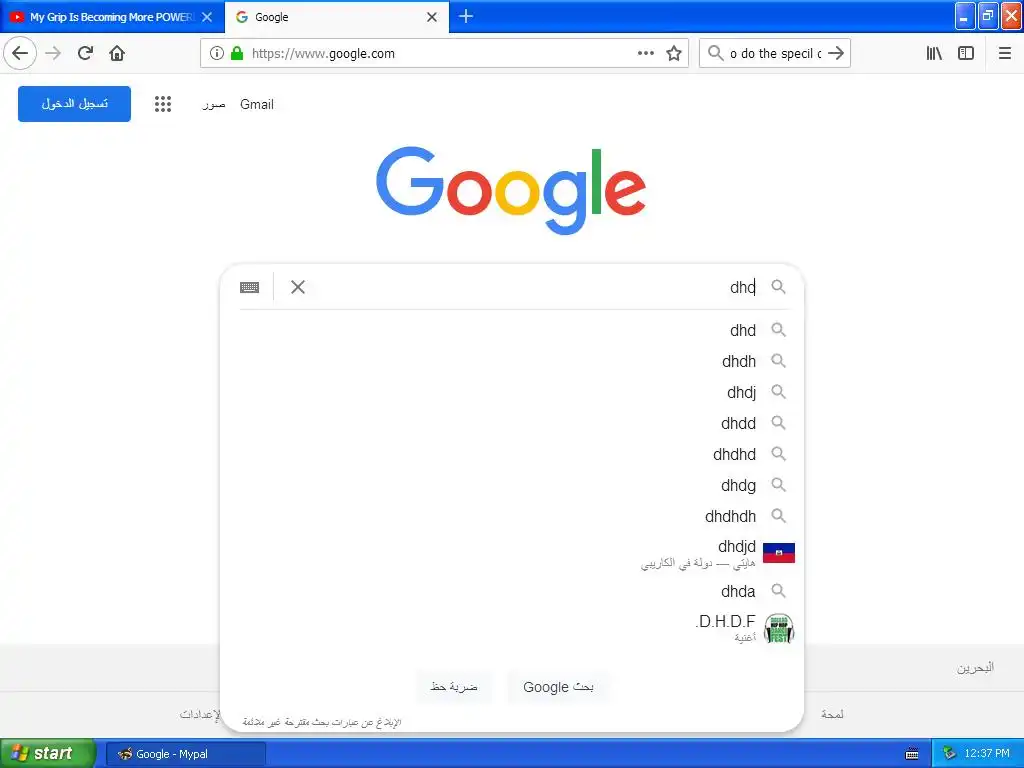Bookmark this page with the star icon
The width and height of the screenshot is (1024, 768).
[x=674, y=53]
